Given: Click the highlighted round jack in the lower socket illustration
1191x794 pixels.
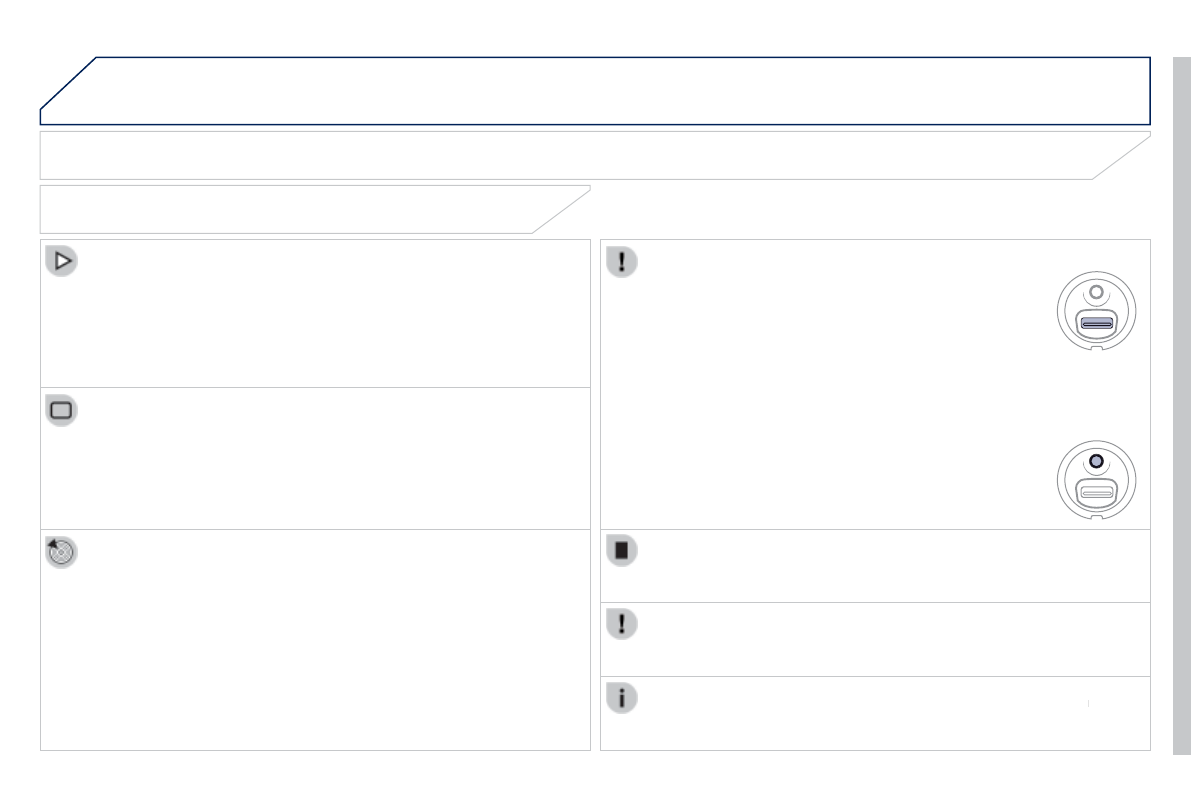Looking at the screenshot, I should tap(1096, 461).
